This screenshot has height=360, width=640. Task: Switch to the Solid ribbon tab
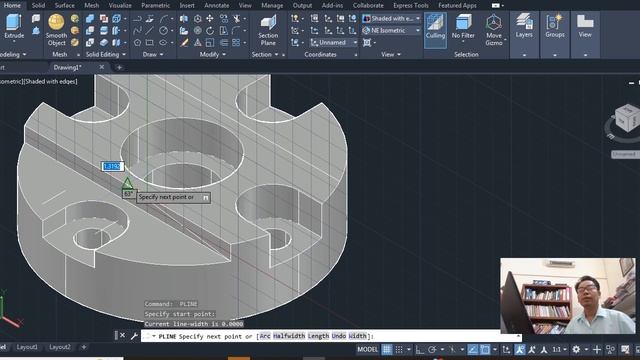pos(38,5)
